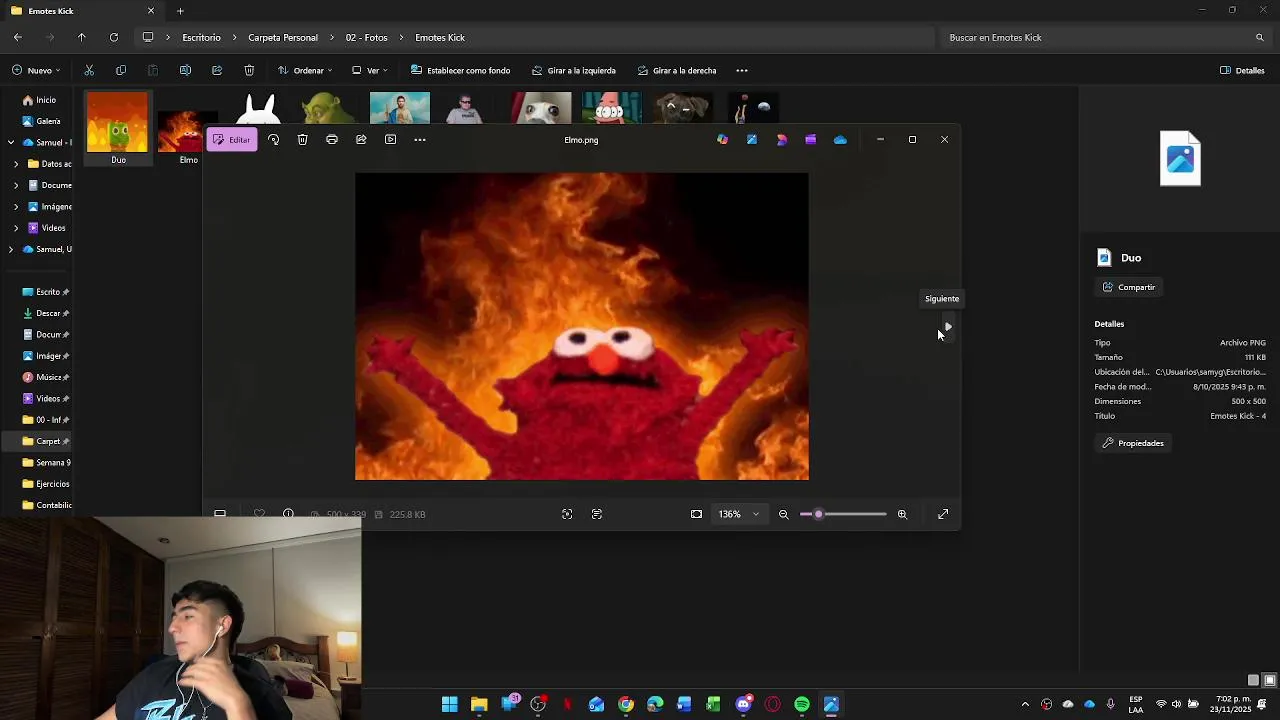Select Semana 9 folder in sidebar
This screenshot has height=720, width=1280.
pos(46,463)
